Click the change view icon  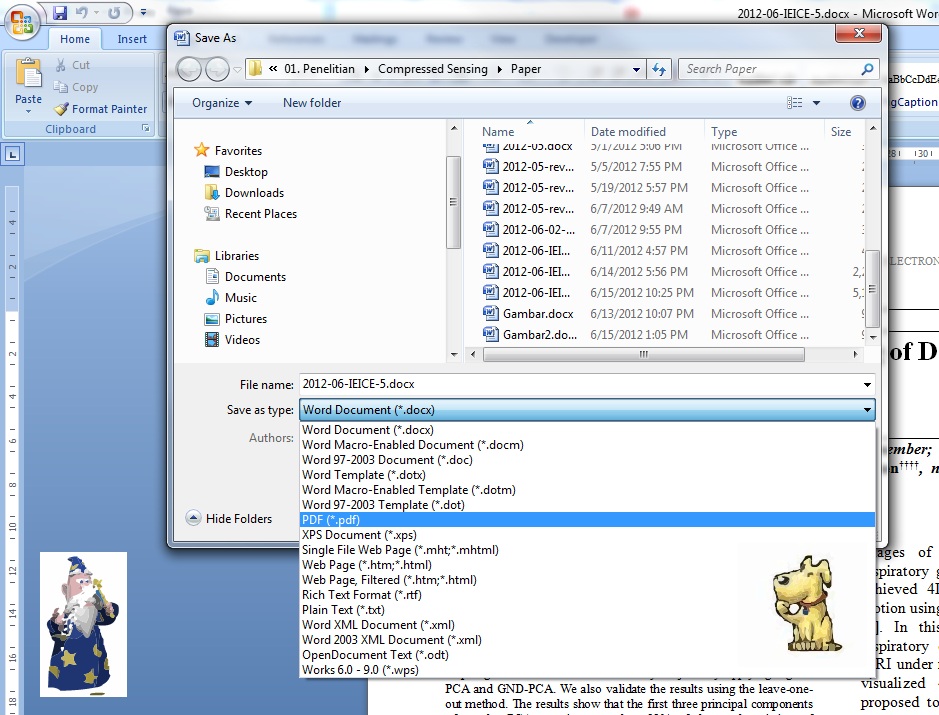pos(794,103)
